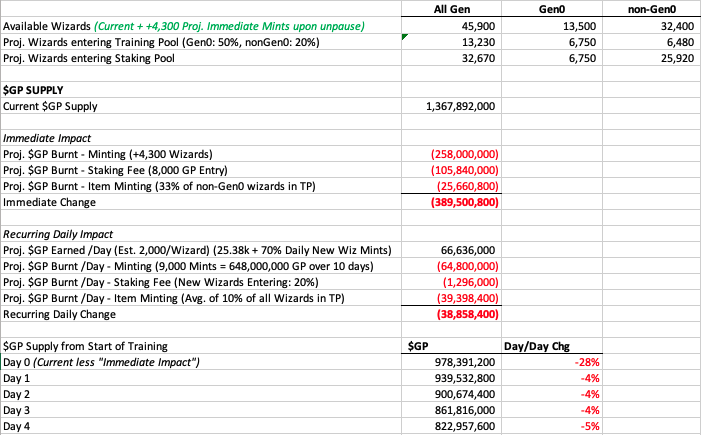Click the Item Minting 33% of non-Gen0 label
This screenshot has height=435, width=701.
tap(159, 186)
